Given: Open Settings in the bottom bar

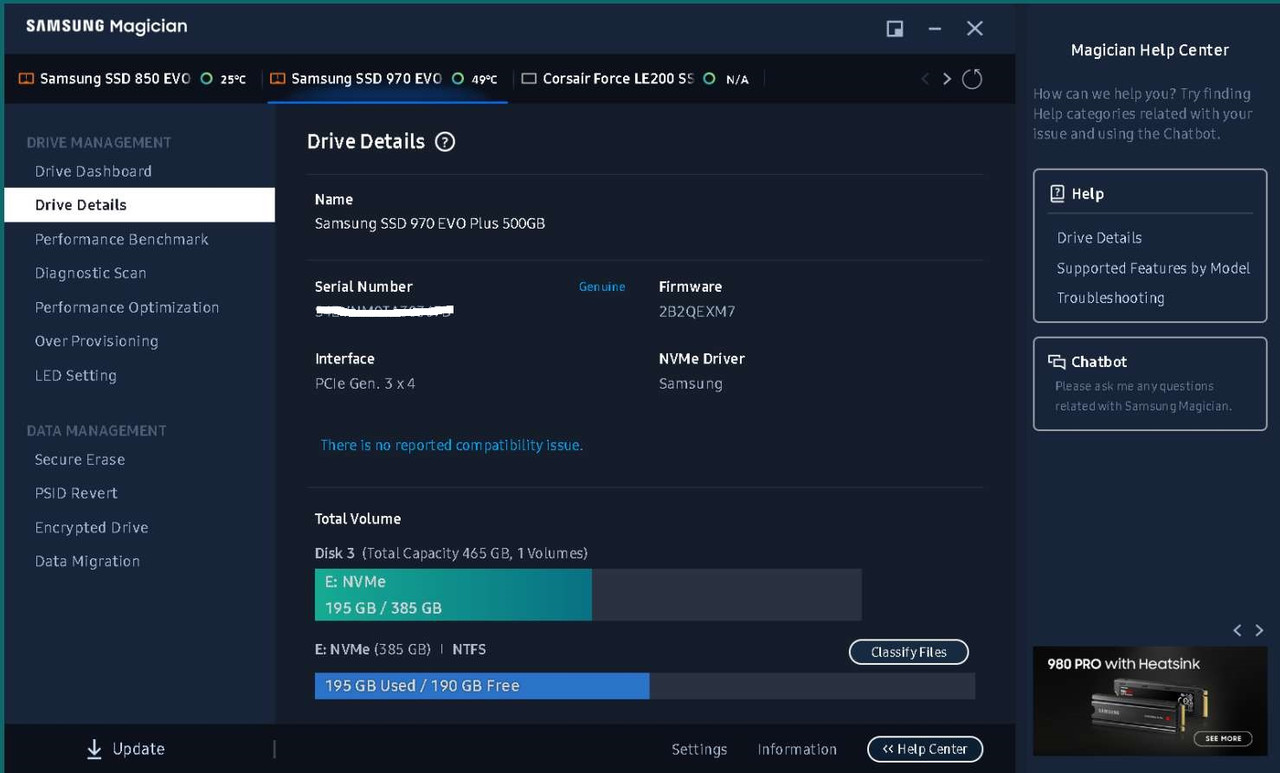Looking at the screenshot, I should (x=699, y=749).
